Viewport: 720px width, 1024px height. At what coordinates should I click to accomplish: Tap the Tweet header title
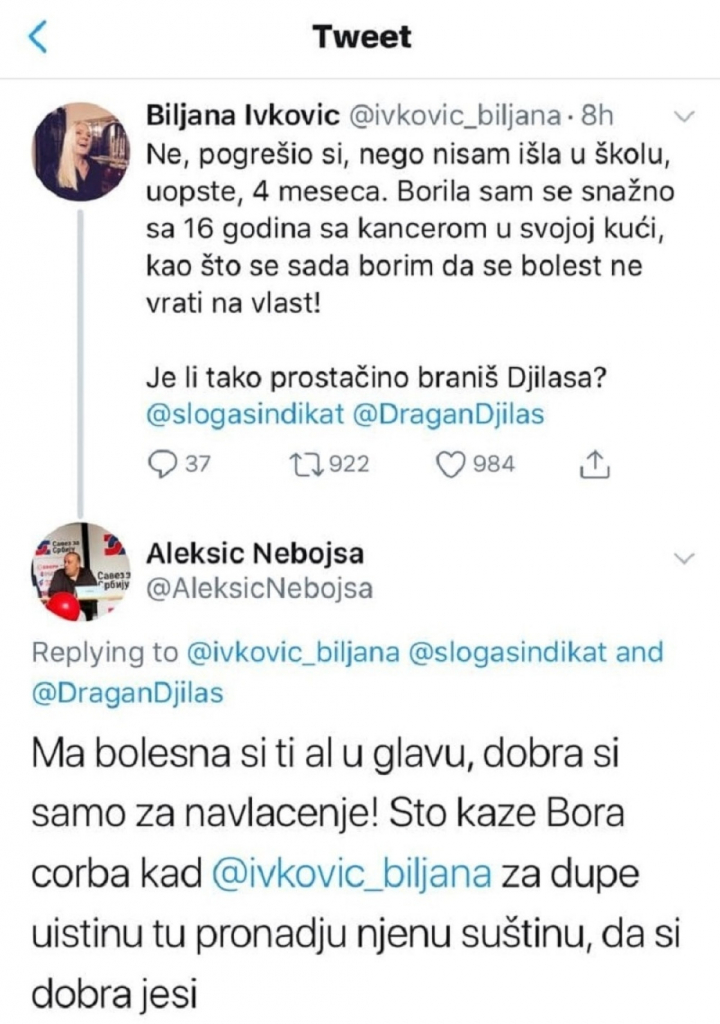361,37
